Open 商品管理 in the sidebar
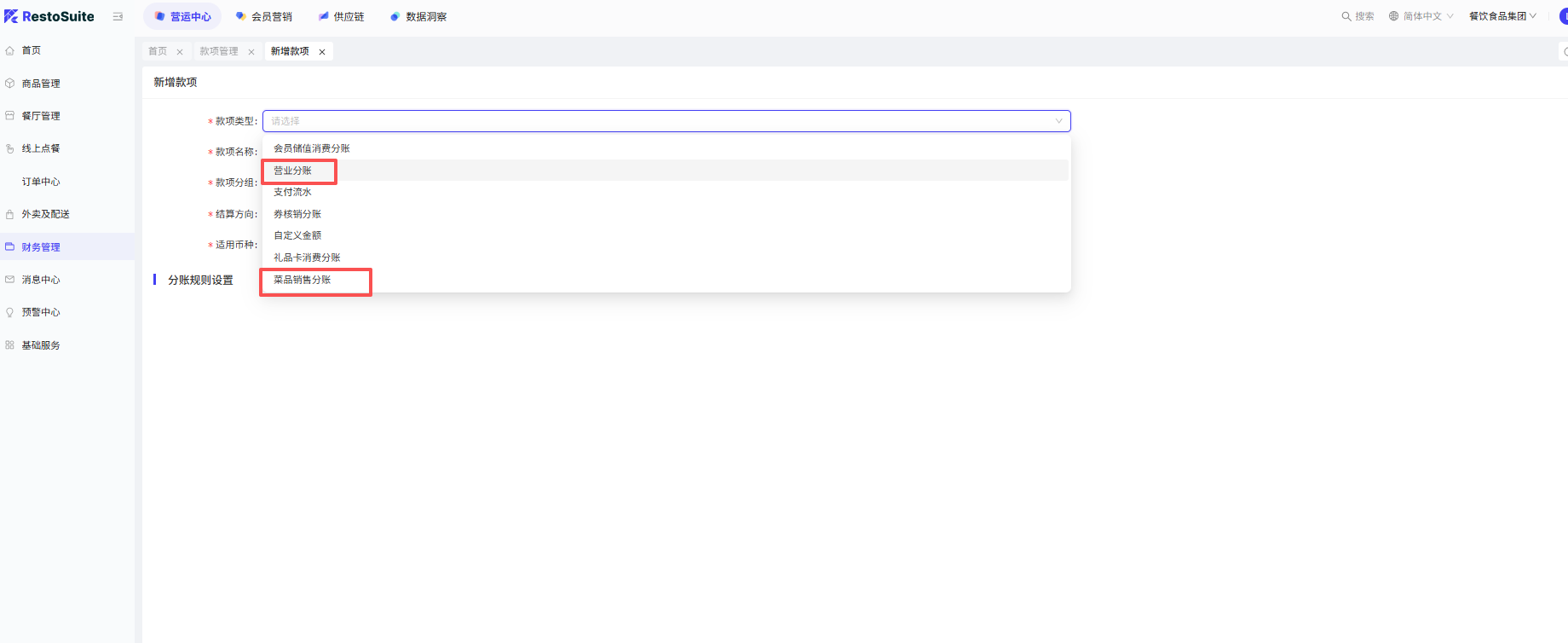 tap(41, 84)
